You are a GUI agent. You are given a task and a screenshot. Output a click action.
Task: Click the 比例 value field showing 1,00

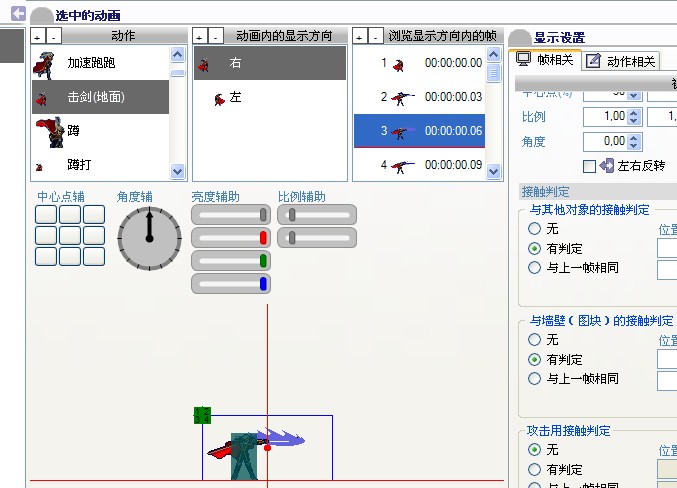tap(604, 116)
